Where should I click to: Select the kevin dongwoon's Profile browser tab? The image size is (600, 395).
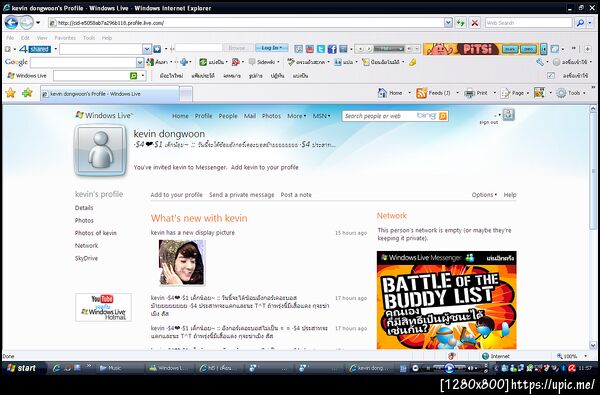(x=109, y=94)
